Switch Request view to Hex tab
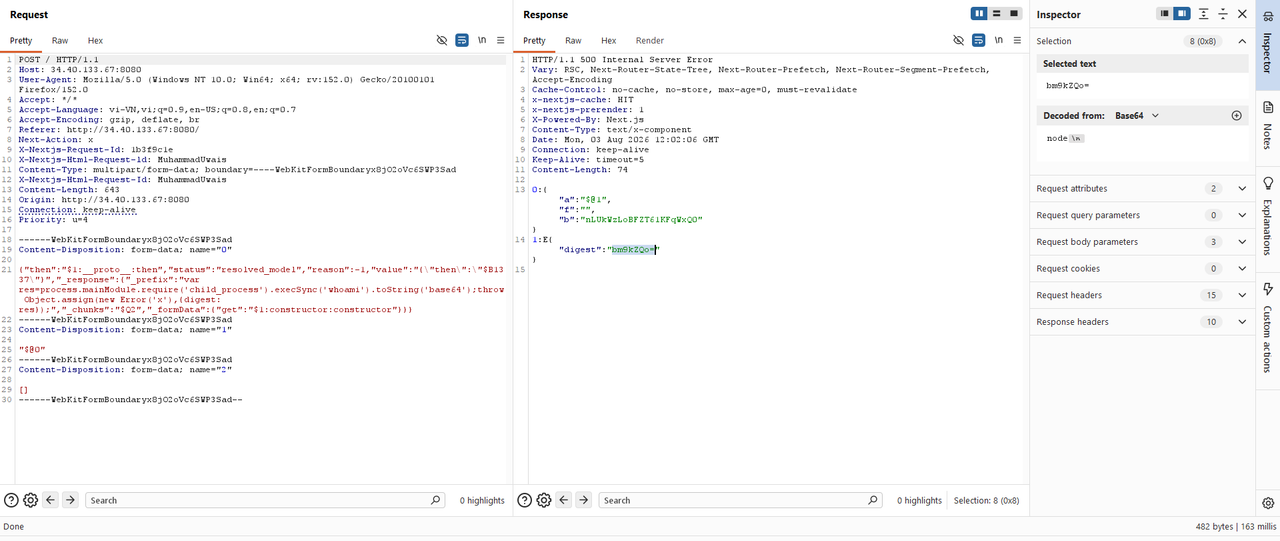1280x541 pixels. 95,41
